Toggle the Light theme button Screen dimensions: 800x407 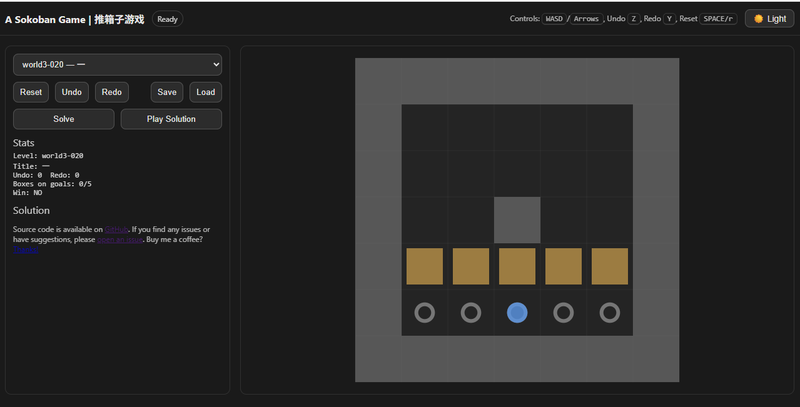click(770, 19)
